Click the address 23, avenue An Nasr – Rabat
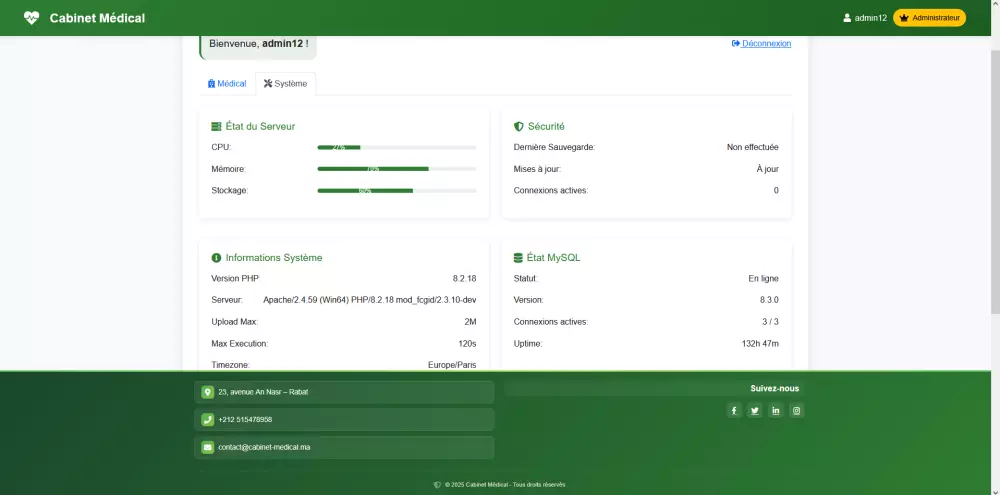This screenshot has height=495, width=1000. click(263, 392)
